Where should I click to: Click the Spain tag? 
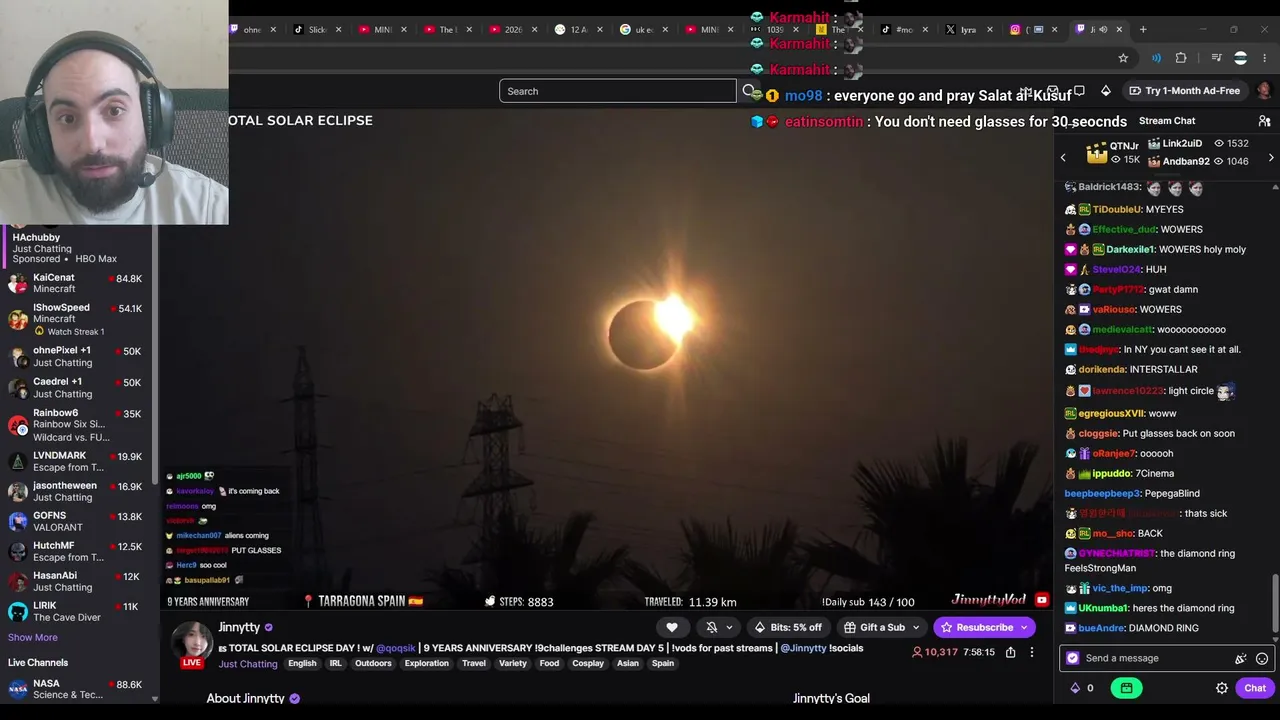(x=663, y=664)
